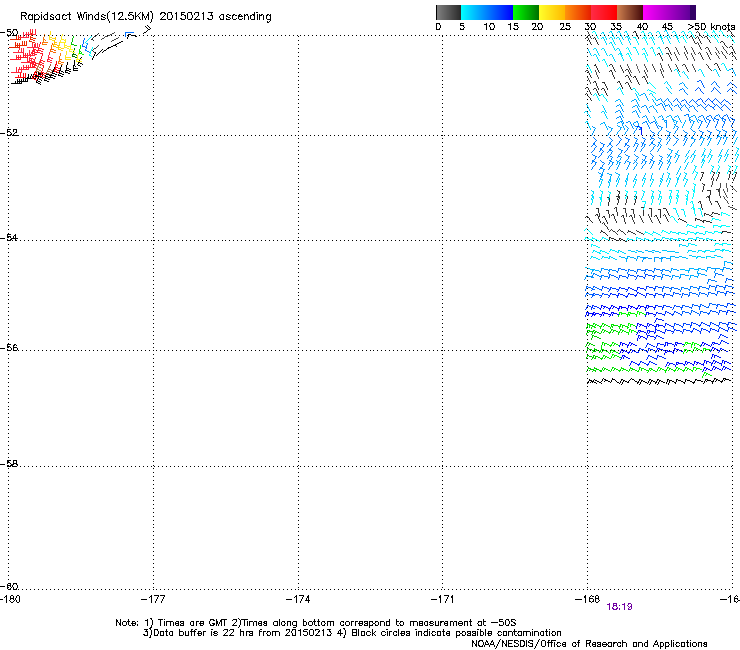Click the '-52' latitude axis label
This screenshot has height=650, width=740.
(x=9, y=132)
